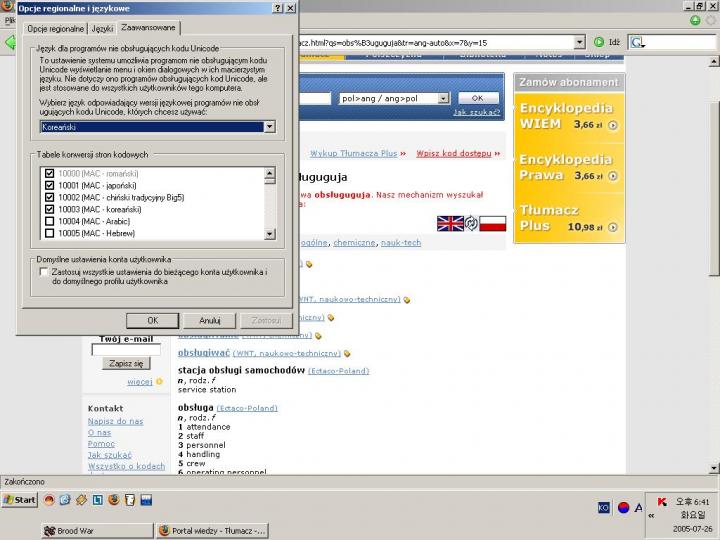
Task: Open the nauk-tech category link
Action: 401,242
